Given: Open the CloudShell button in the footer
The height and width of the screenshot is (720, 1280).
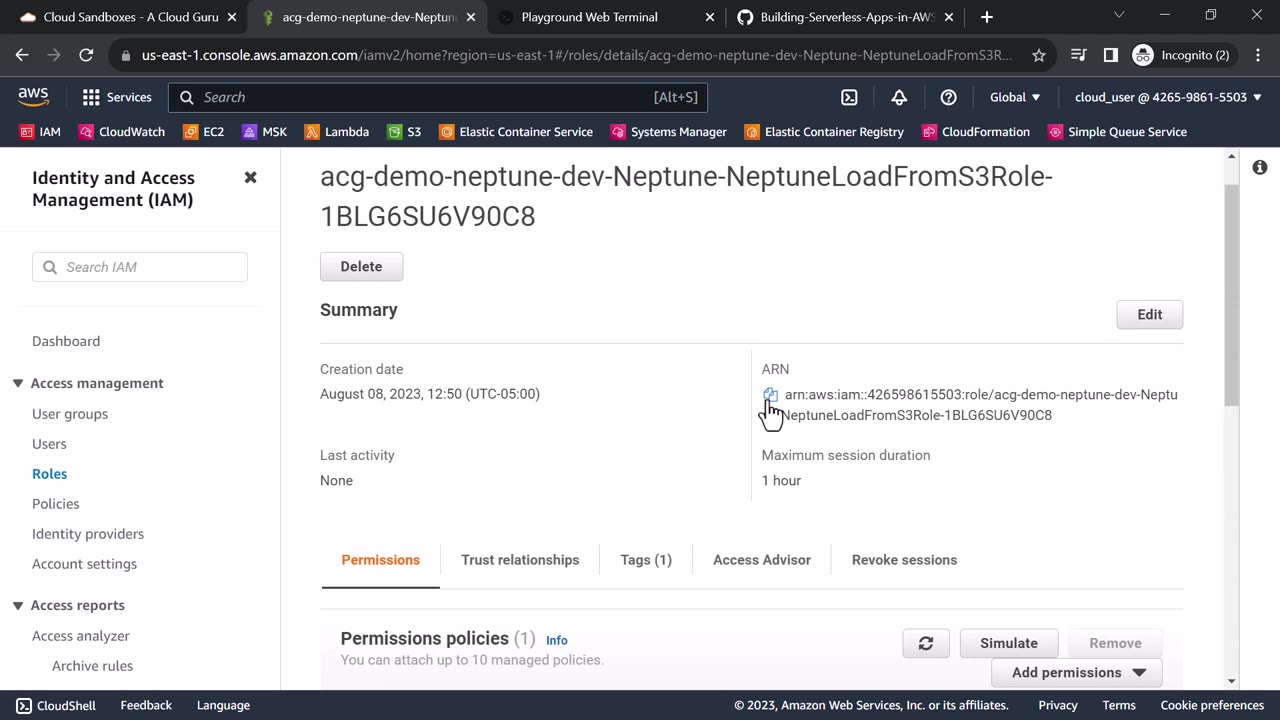Looking at the screenshot, I should (56, 705).
